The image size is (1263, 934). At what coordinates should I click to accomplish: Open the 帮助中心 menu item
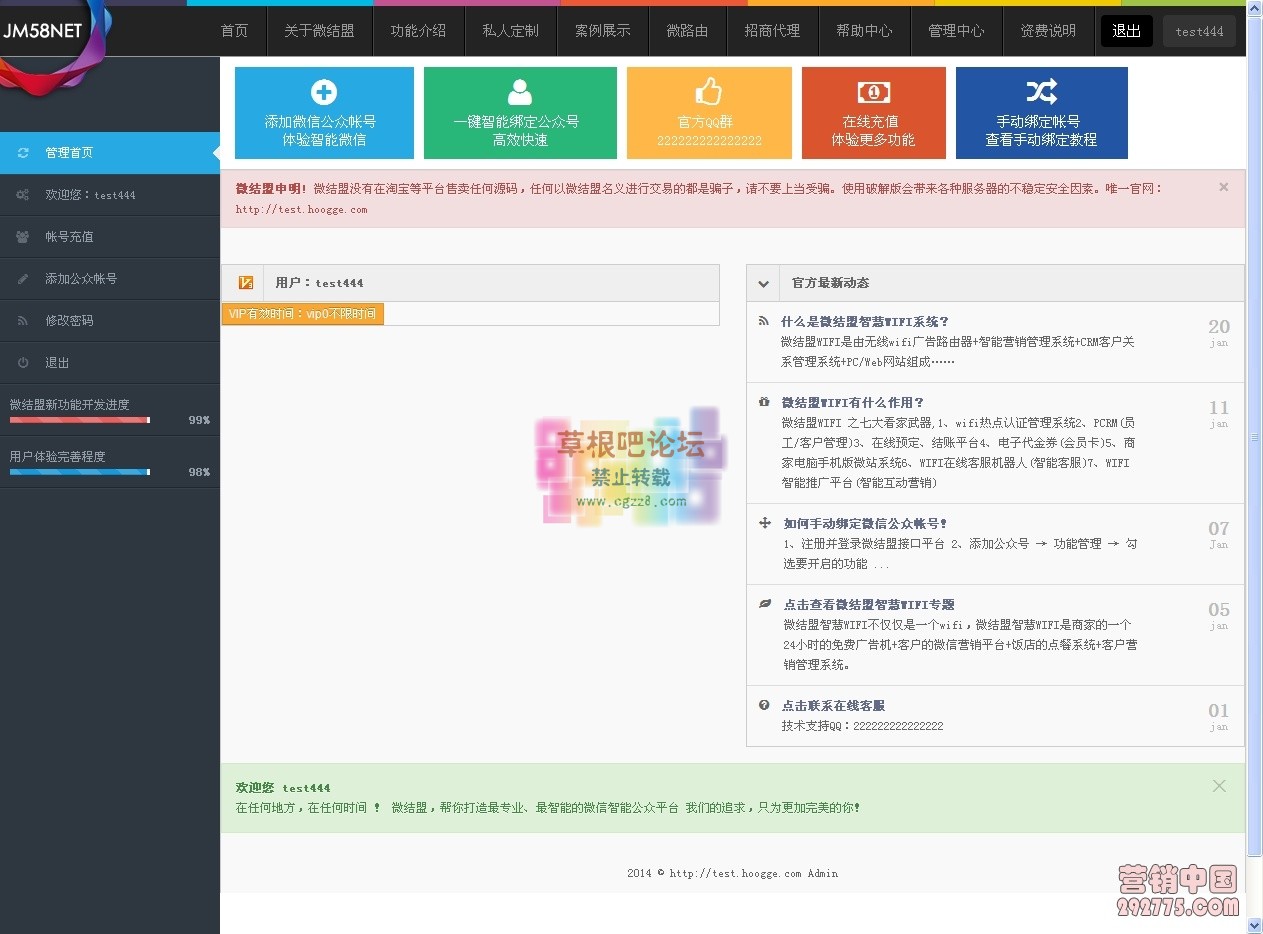pyautogui.click(x=865, y=31)
